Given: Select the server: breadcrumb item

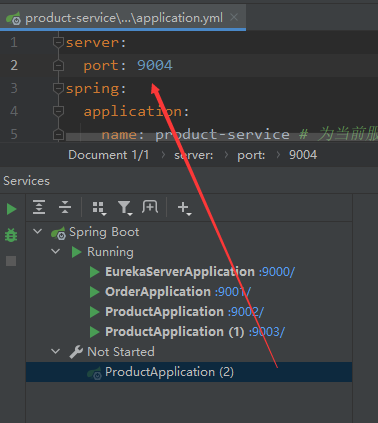Looking at the screenshot, I should pyautogui.click(x=193, y=155).
